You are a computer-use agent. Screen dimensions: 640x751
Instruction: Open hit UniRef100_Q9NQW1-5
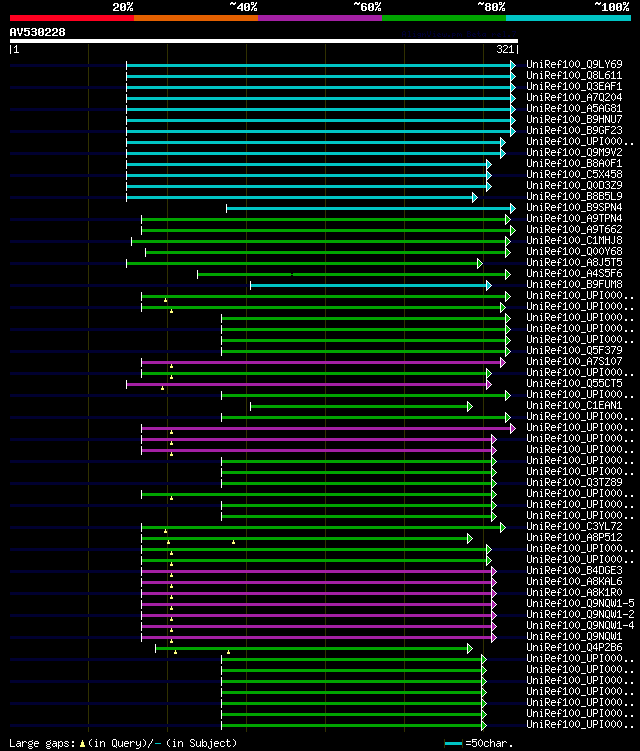coord(580,604)
